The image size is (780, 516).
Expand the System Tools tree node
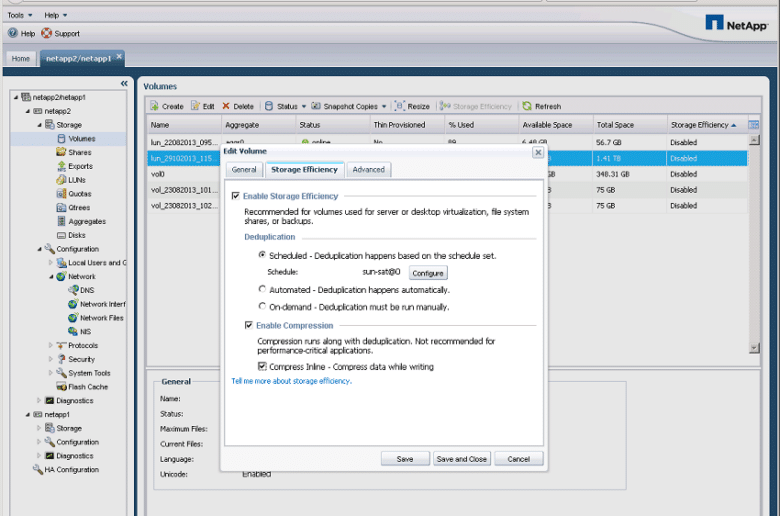point(51,373)
